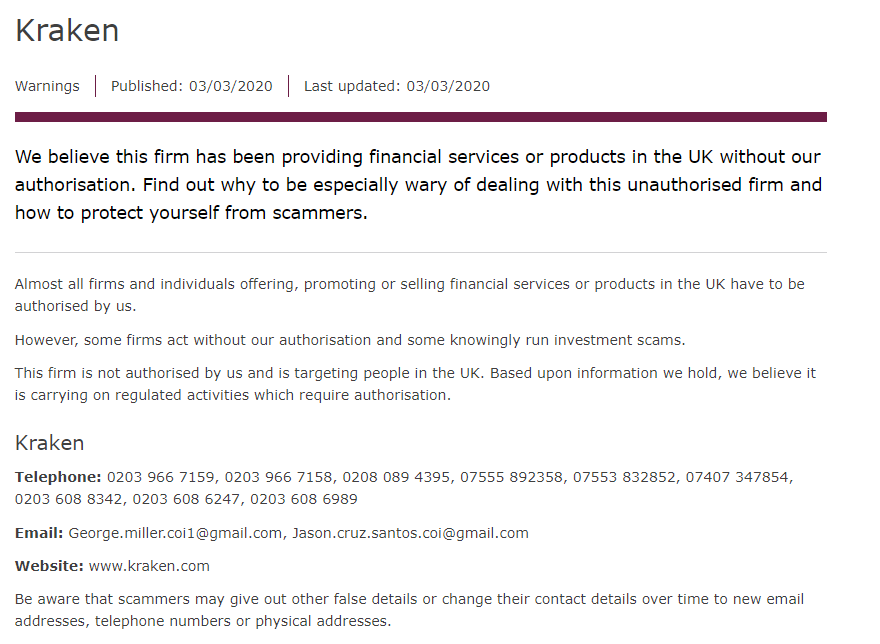The image size is (880, 644).
Task: Click the Telephone label
Action: [58, 477]
